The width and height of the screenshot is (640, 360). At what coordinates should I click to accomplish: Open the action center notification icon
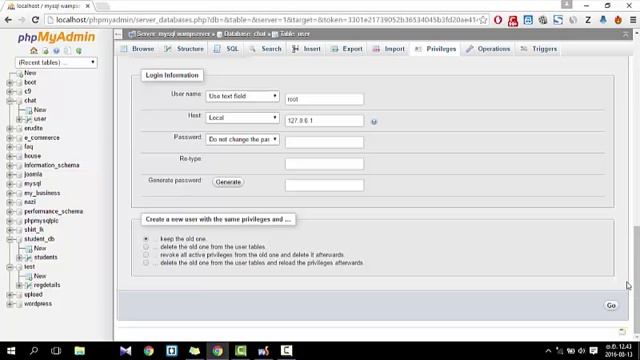click(x=594, y=351)
